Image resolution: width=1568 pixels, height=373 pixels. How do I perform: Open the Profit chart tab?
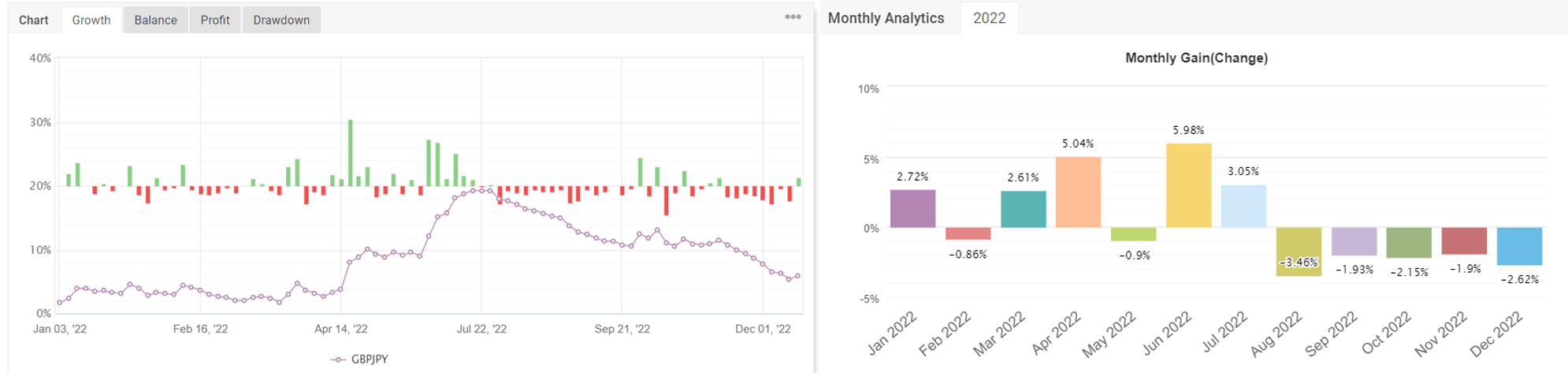tap(214, 20)
